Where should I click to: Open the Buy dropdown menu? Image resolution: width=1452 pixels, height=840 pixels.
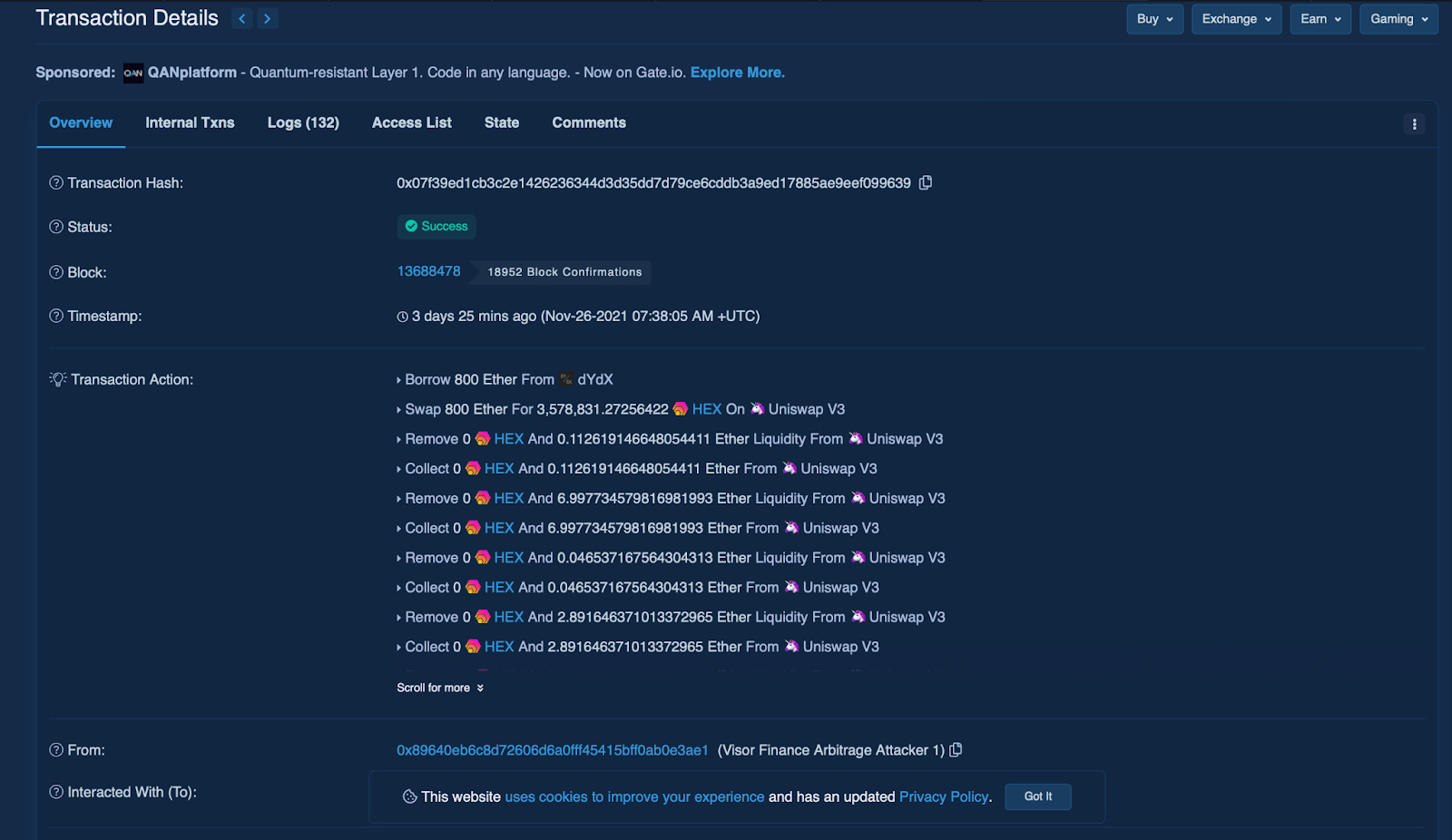(x=1154, y=19)
